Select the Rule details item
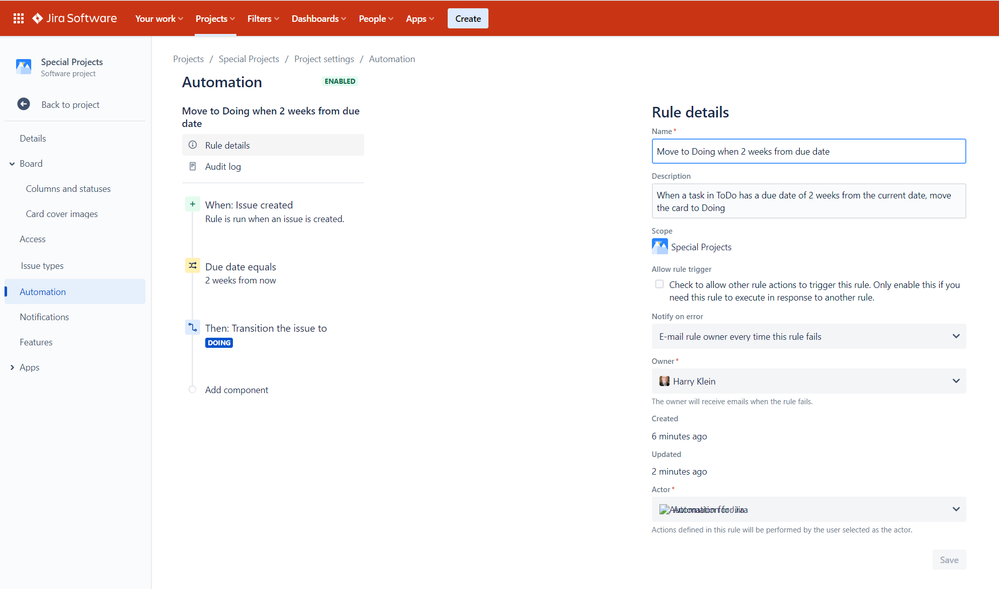 [x=273, y=145]
